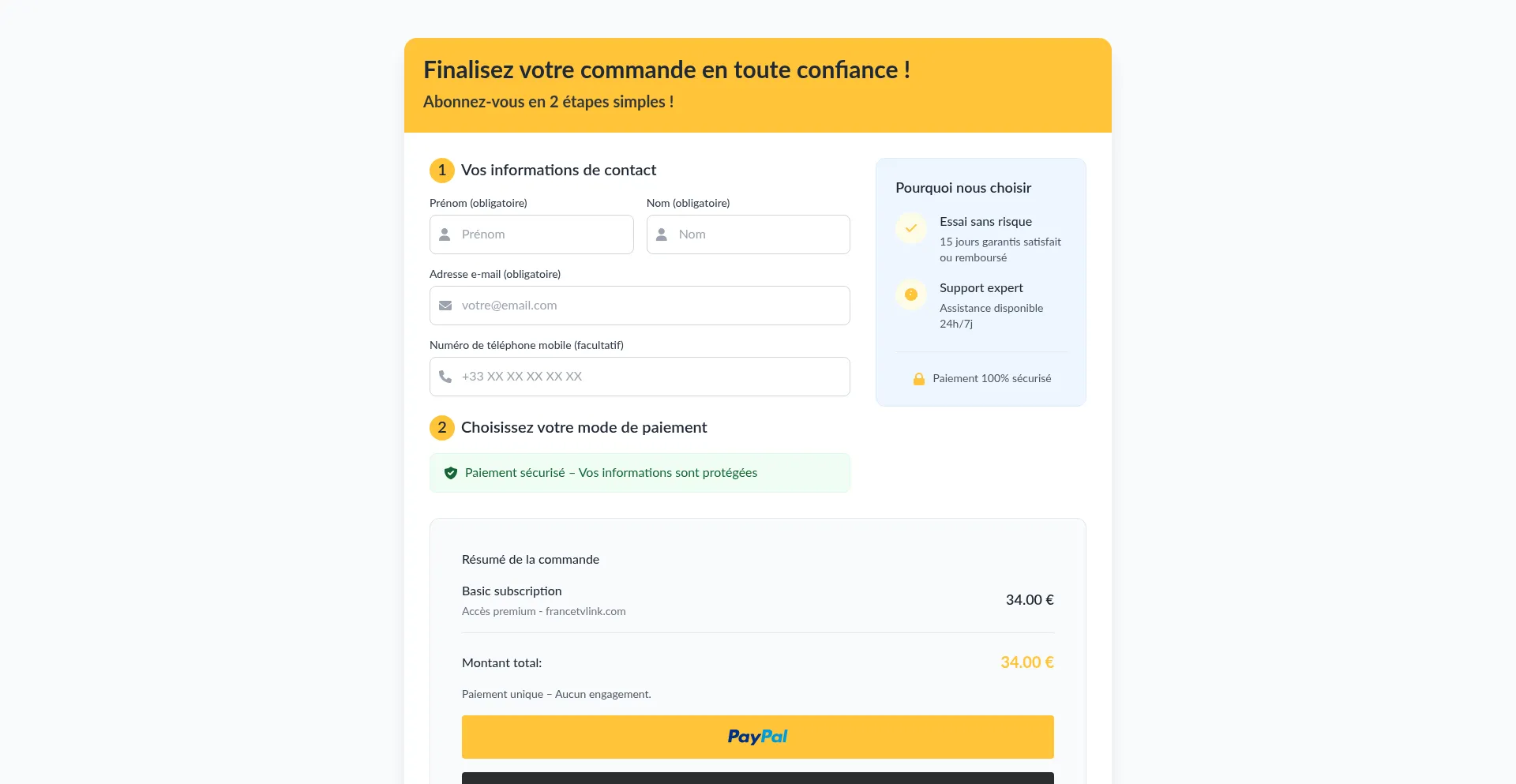The width and height of the screenshot is (1516, 784).
Task: Click the dark button below PayPal
Action: [x=757, y=778]
